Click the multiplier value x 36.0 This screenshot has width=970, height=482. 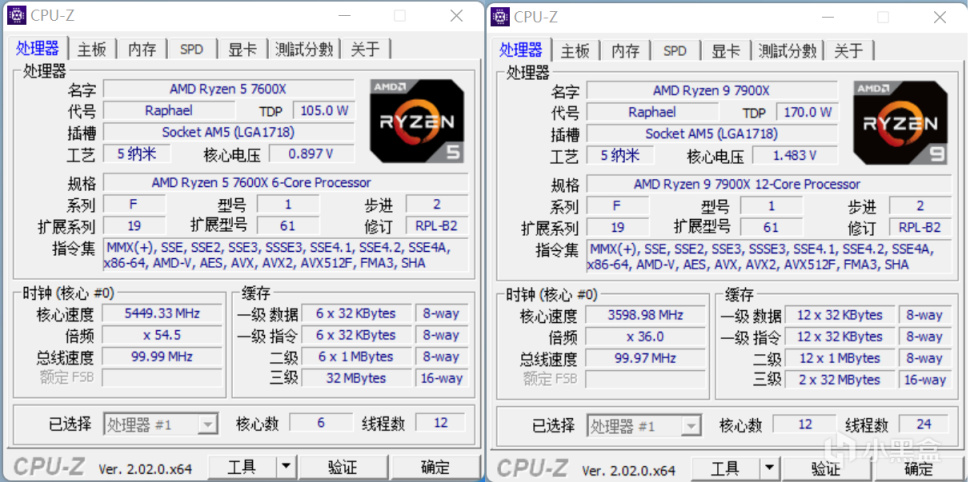point(645,336)
